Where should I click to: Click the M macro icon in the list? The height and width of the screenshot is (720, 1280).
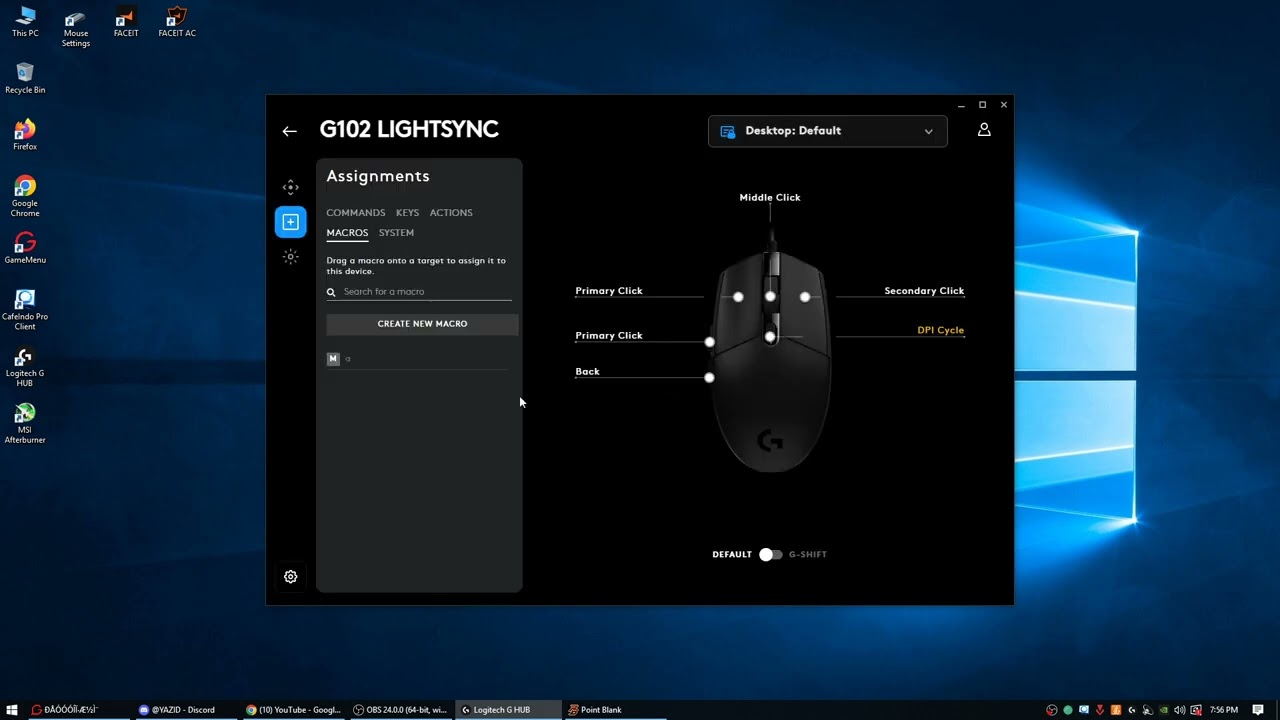(x=333, y=358)
